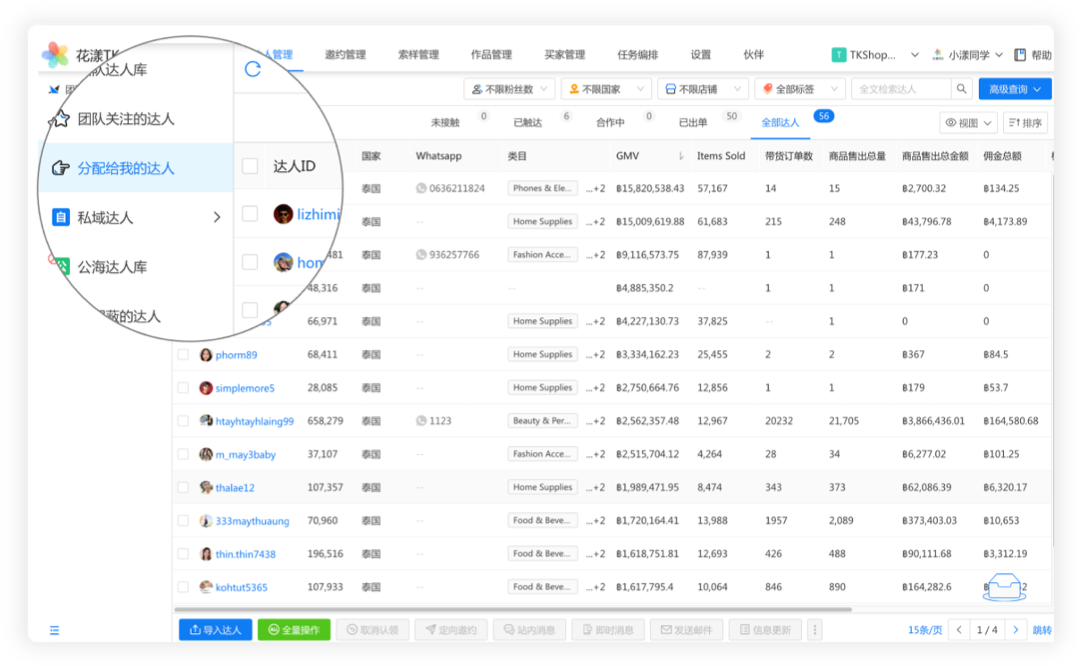Click the sidebar collapse icon at bottom left
The width and height of the screenshot is (1080, 666).
point(54,630)
